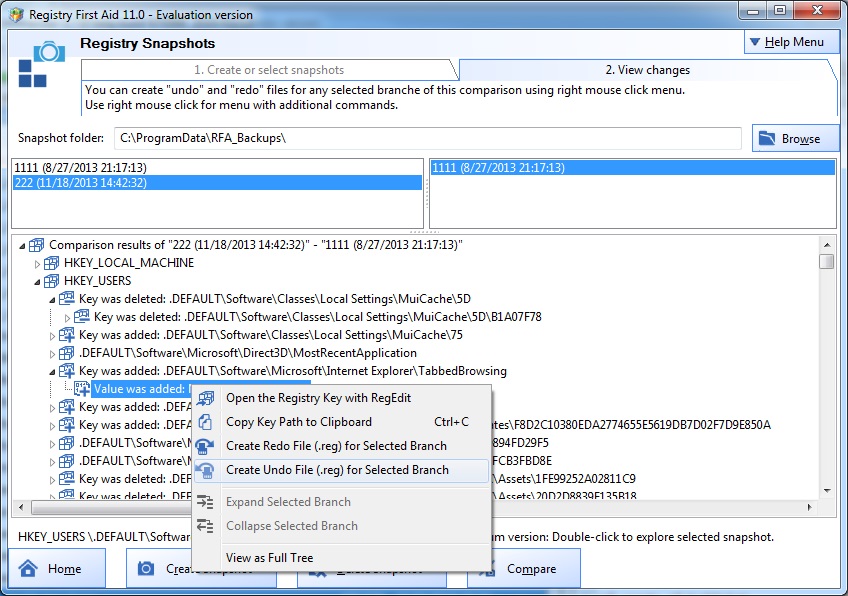
Task: Switch to the View changes tab
Action: point(647,70)
